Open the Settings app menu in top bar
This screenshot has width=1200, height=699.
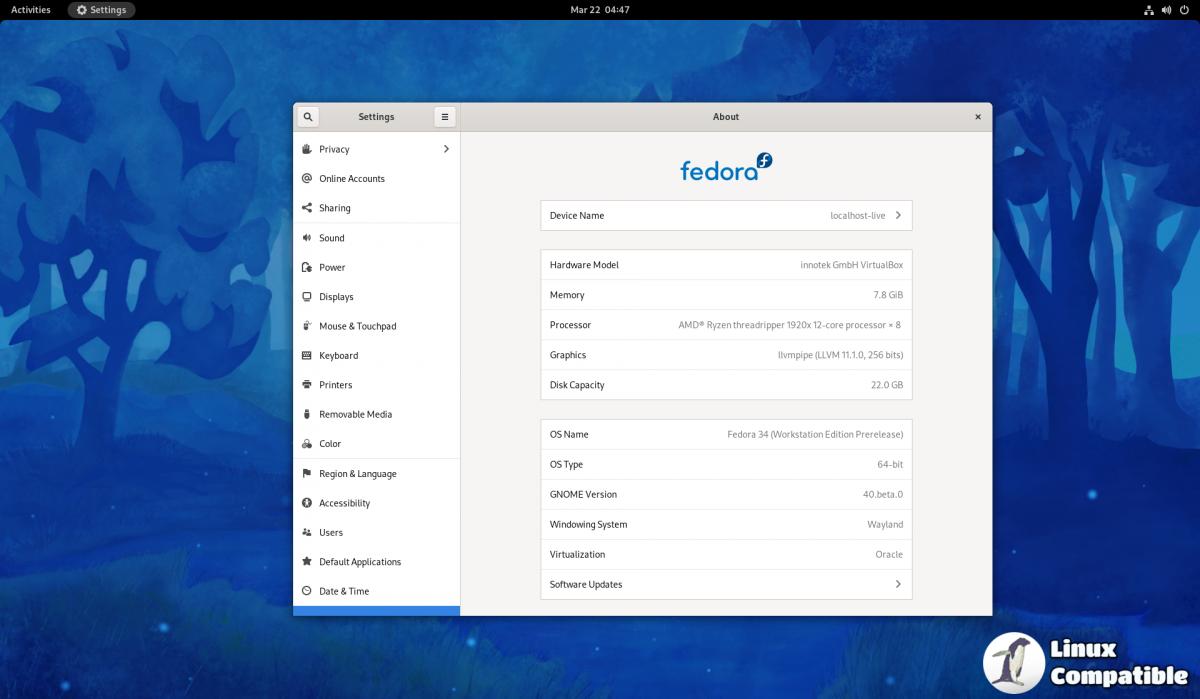coord(101,10)
